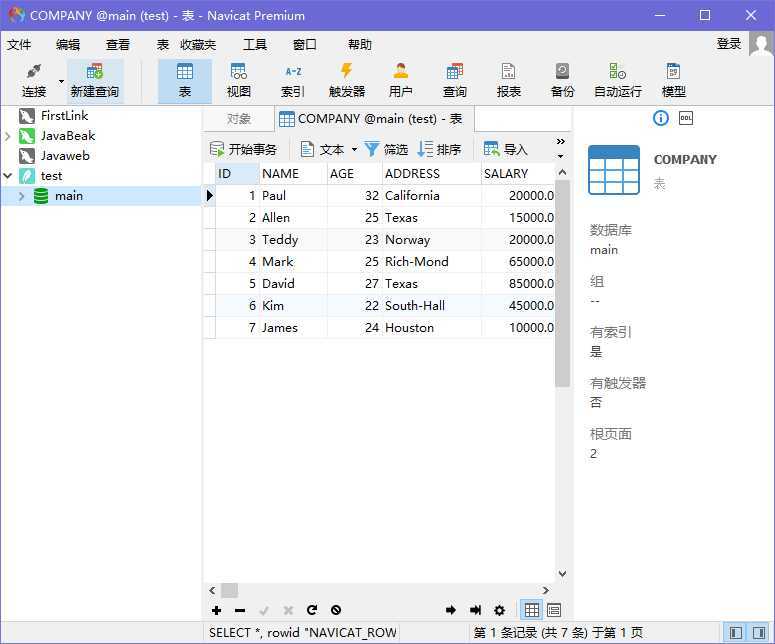Select the Rich-Mond address cell
775x644 pixels.
pyautogui.click(x=432, y=261)
